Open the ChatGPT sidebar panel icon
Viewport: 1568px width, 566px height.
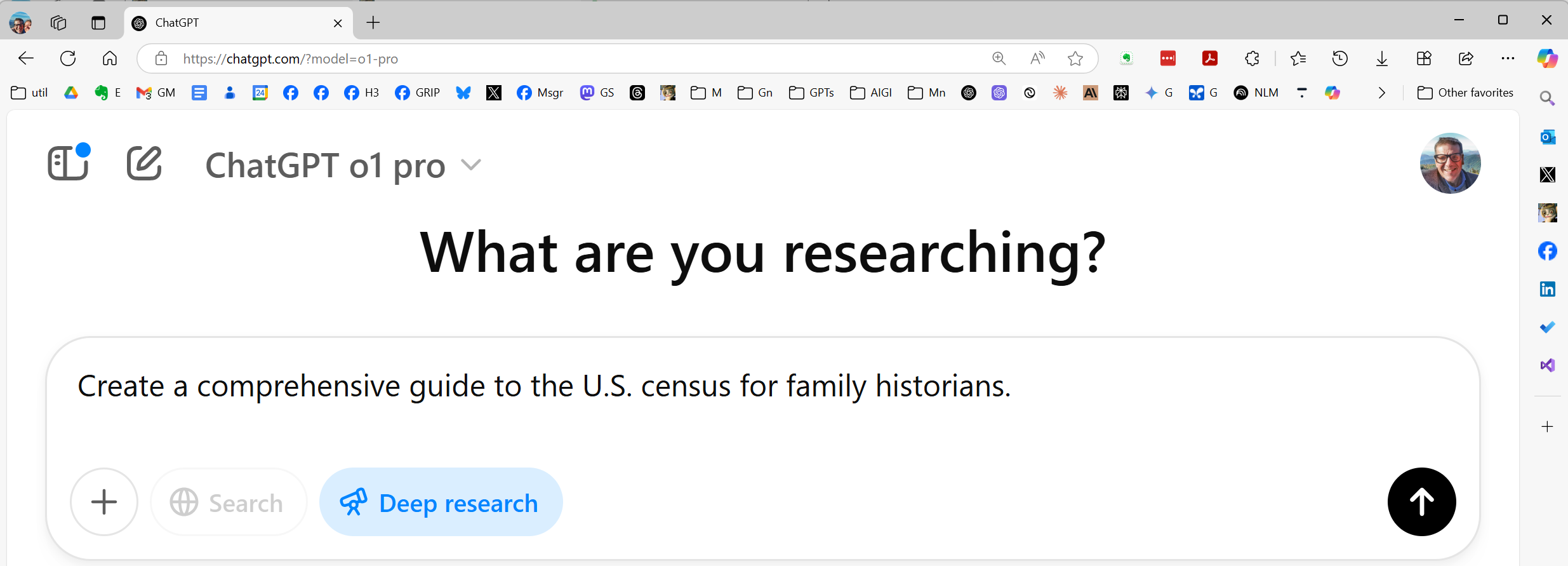[x=69, y=163]
